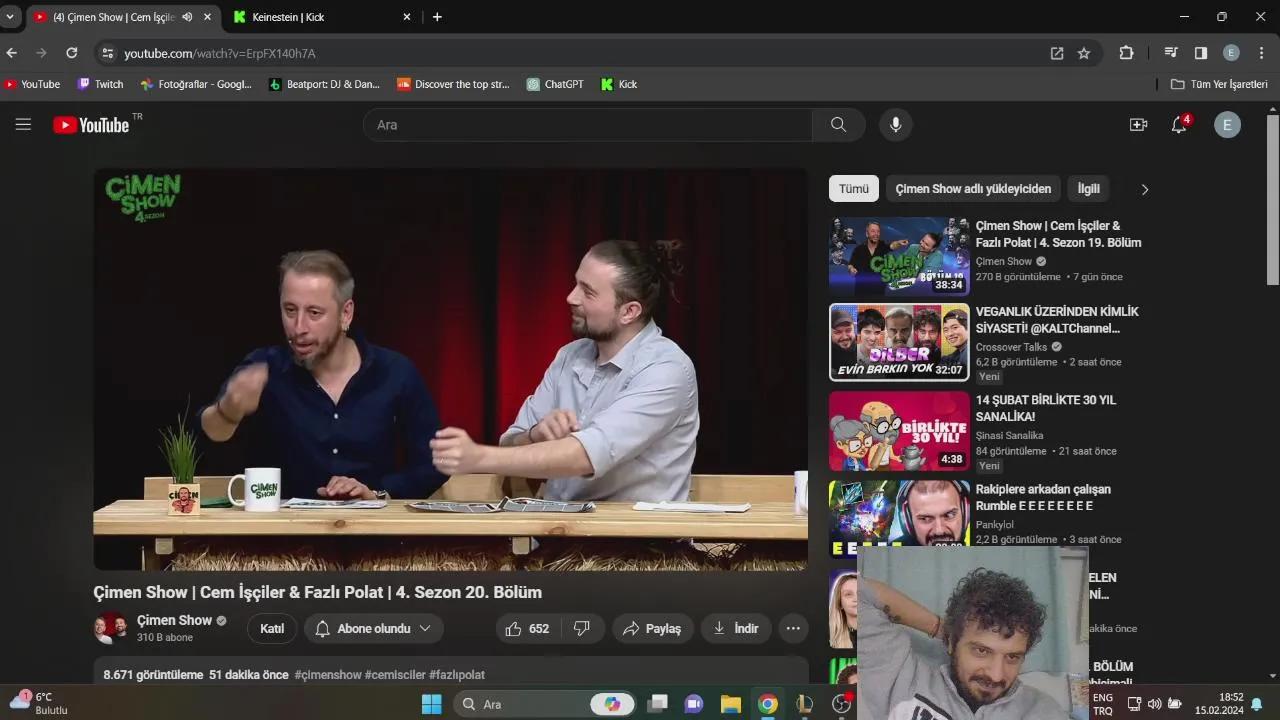
Task: Open Chrome's three-dot menu
Action: click(x=1261, y=53)
